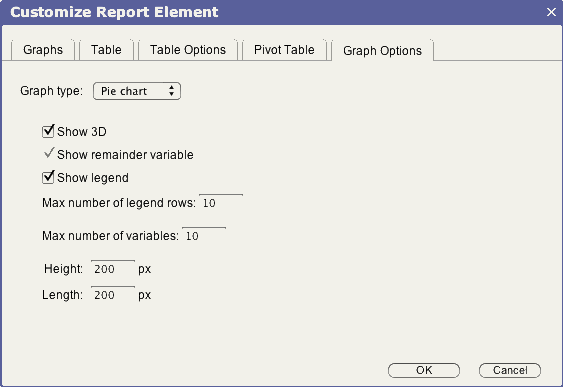Open the Graph type Pie chart dropdown
This screenshot has width=563, height=387.
137,91
